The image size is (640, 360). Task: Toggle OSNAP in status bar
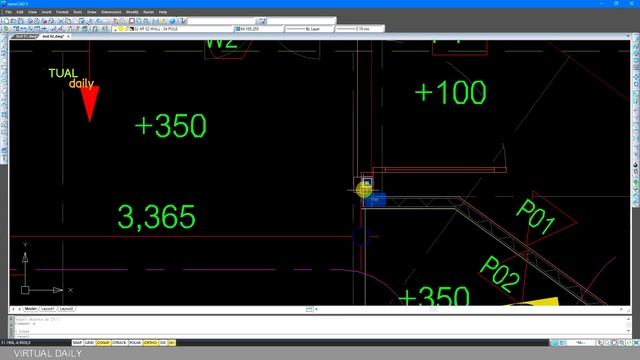(103, 343)
